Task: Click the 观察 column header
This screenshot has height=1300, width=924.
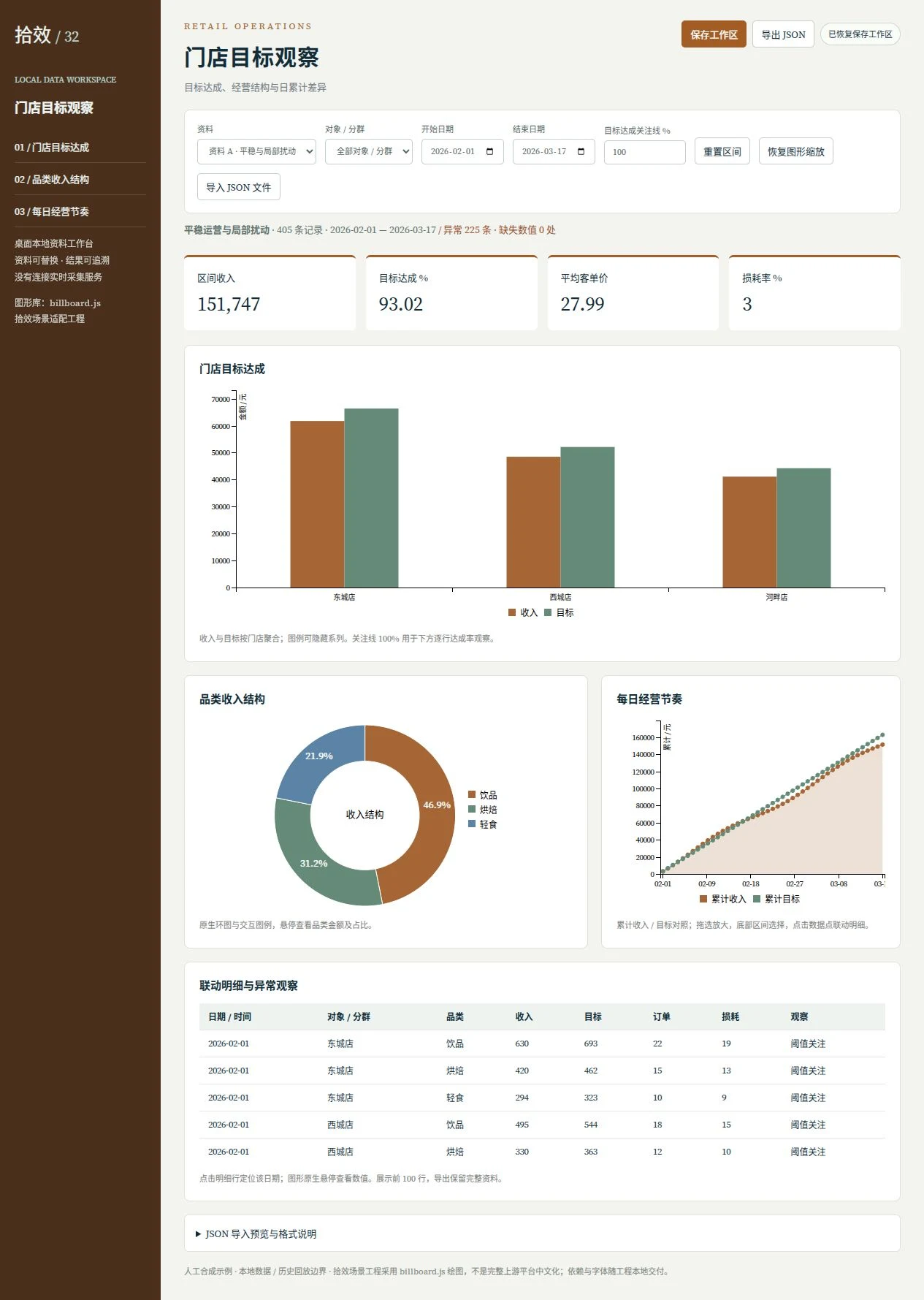Action: (799, 1017)
